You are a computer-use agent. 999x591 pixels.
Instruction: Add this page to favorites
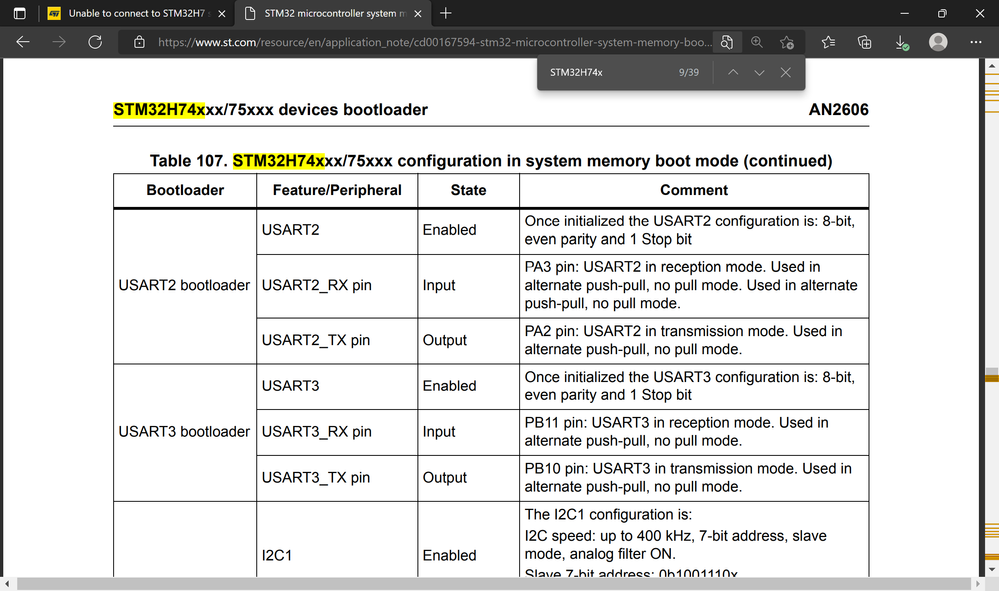[787, 42]
